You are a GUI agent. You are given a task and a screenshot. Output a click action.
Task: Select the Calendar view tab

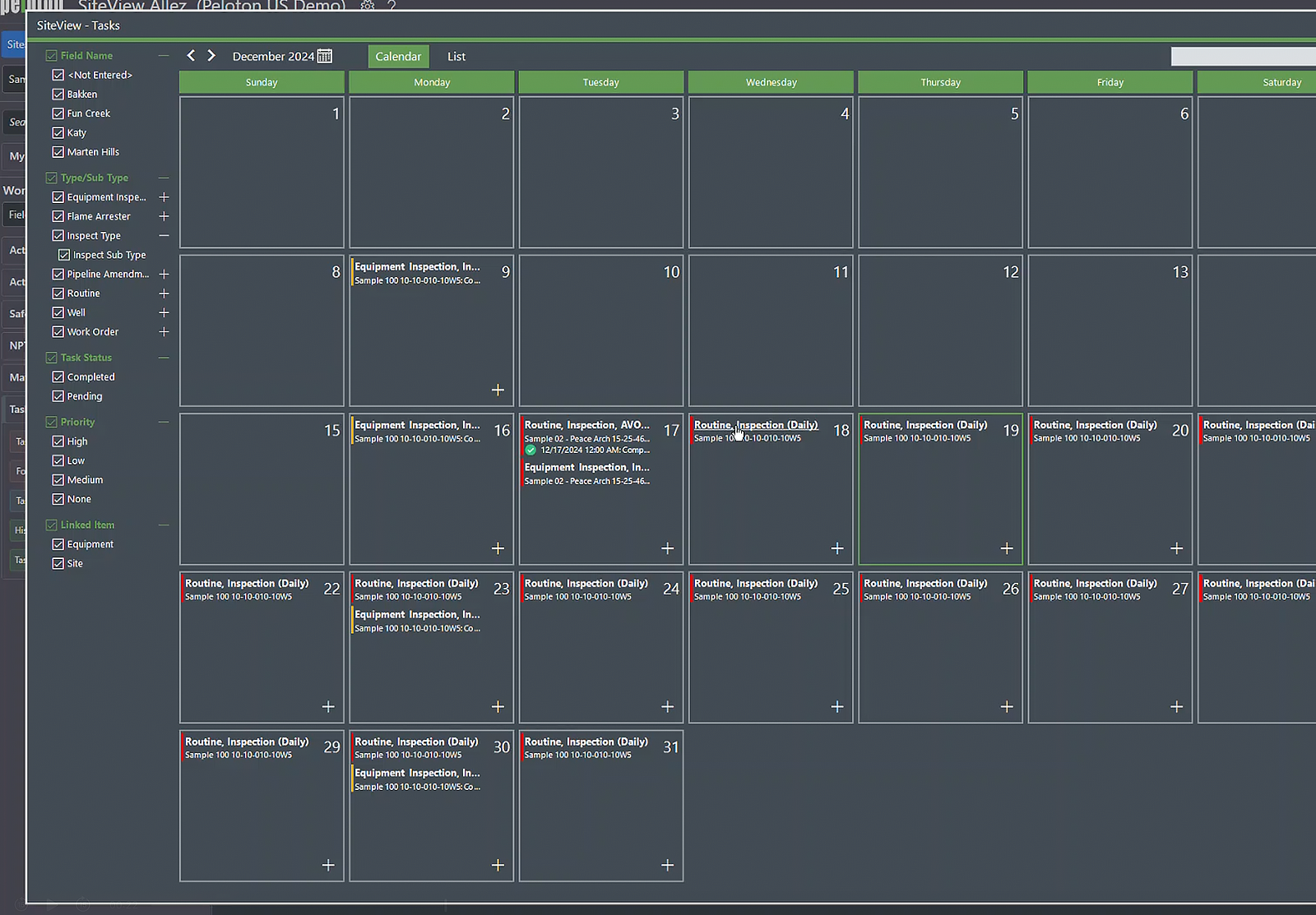(398, 56)
